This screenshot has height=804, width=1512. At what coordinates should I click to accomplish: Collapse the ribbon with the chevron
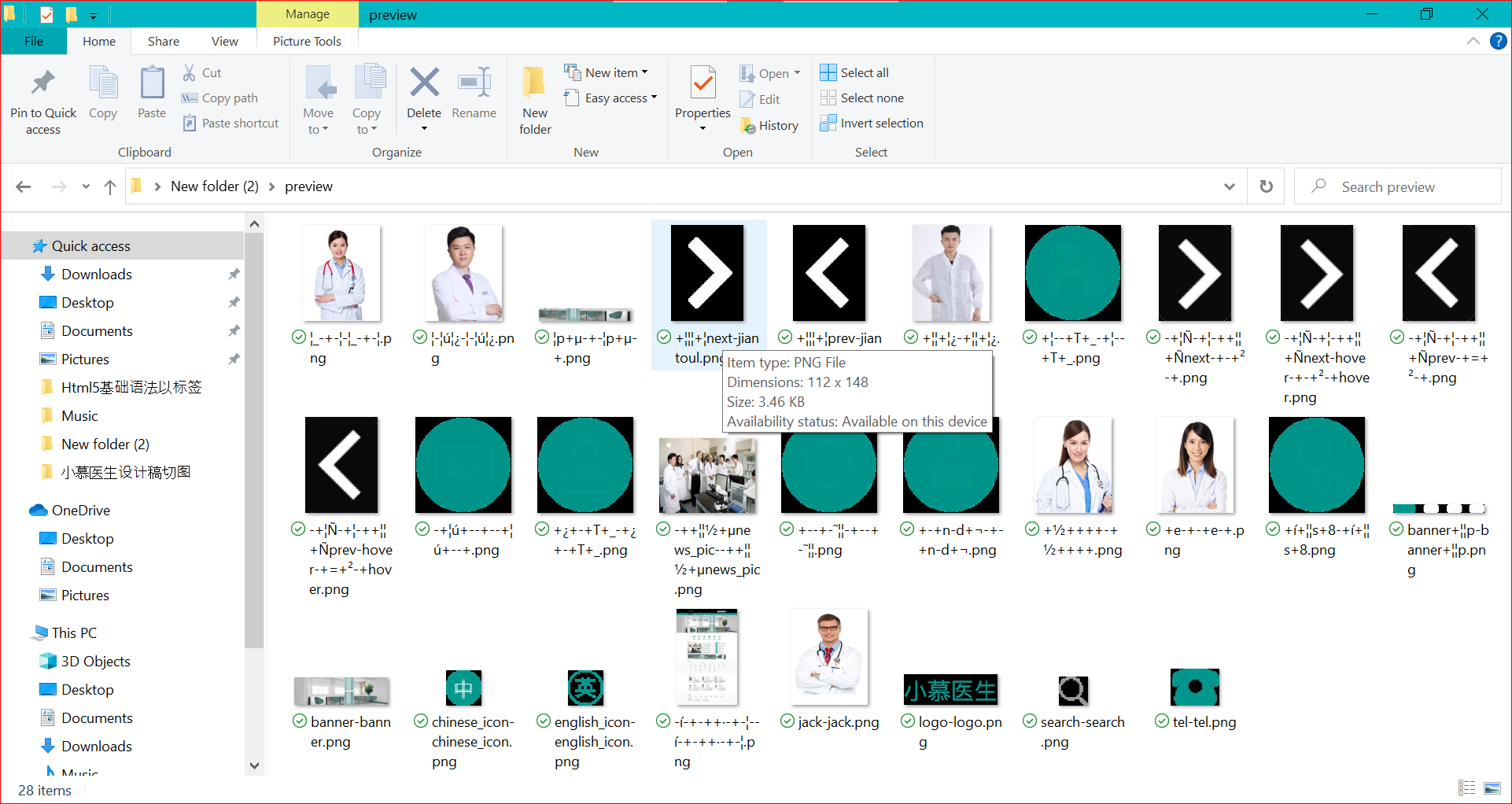pyautogui.click(x=1473, y=41)
